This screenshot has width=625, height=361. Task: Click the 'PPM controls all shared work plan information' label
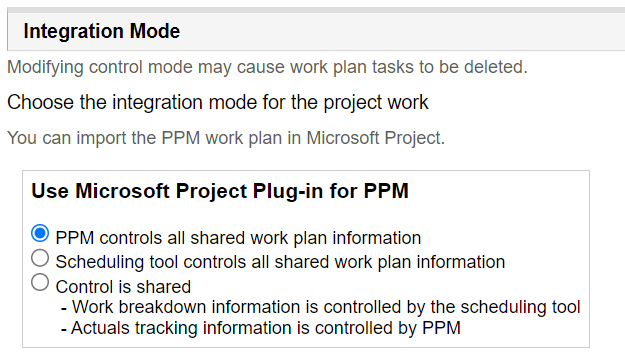pos(238,238)
